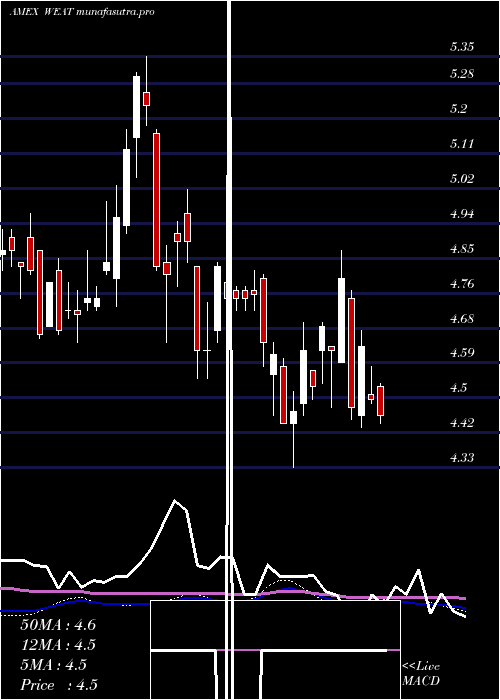Click the 4.42 price axis label
500x700 pixels.
[x=462, y=422]
